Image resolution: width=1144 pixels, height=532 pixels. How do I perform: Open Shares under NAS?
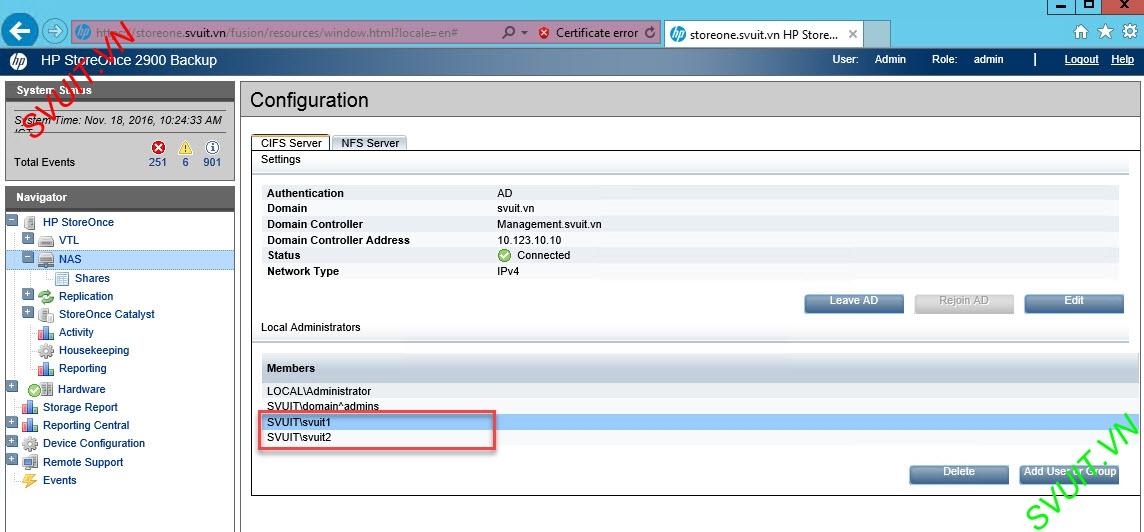[x=92, y=278]
